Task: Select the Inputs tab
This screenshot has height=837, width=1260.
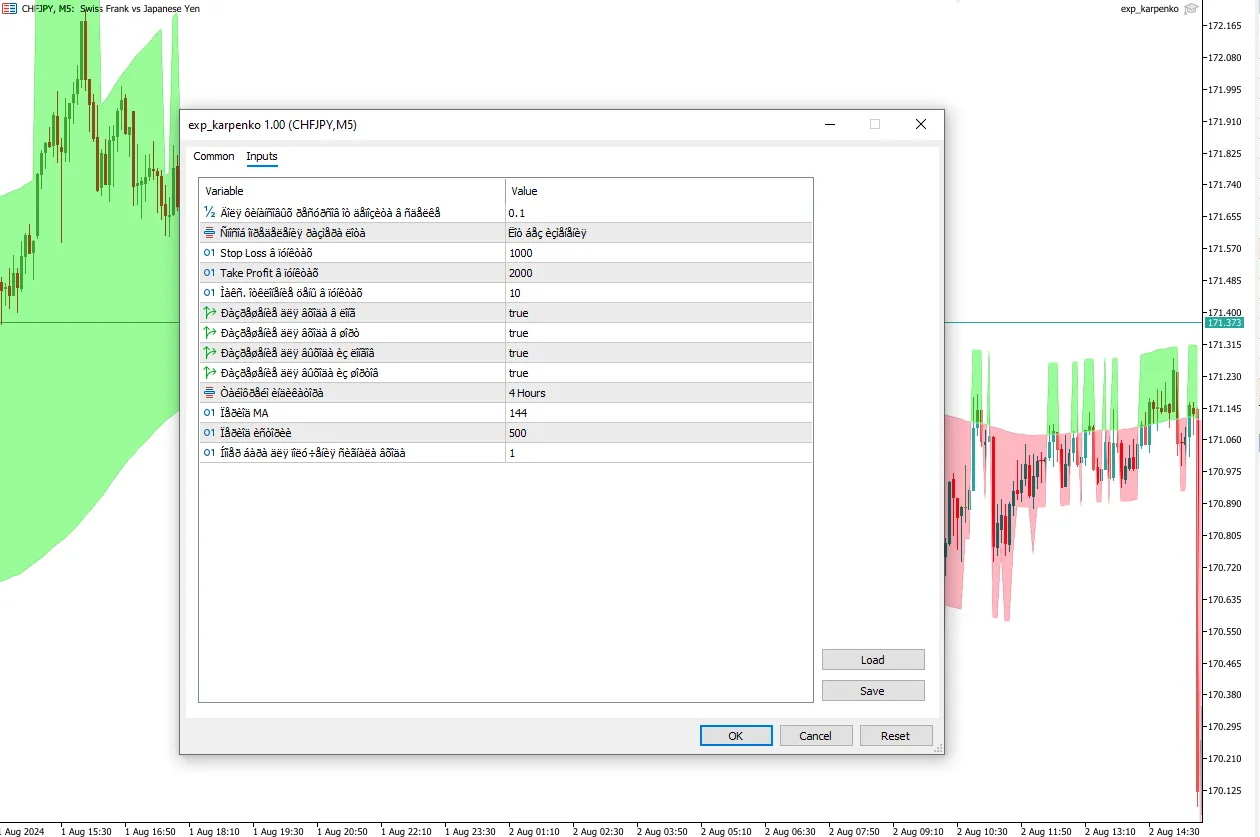Action: coord(262,157)
